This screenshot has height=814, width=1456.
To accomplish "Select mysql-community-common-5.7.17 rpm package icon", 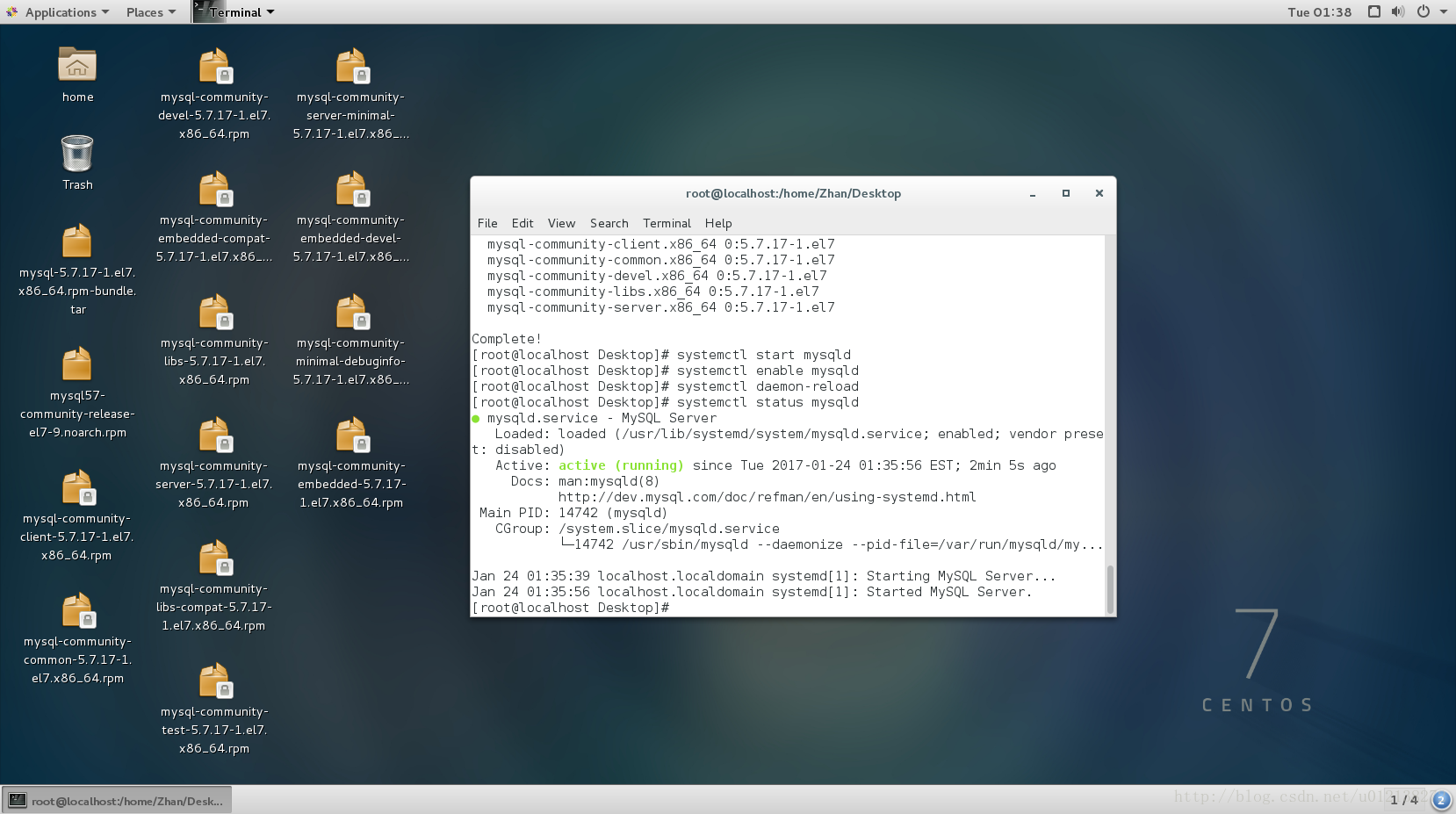I will [77, 610].
